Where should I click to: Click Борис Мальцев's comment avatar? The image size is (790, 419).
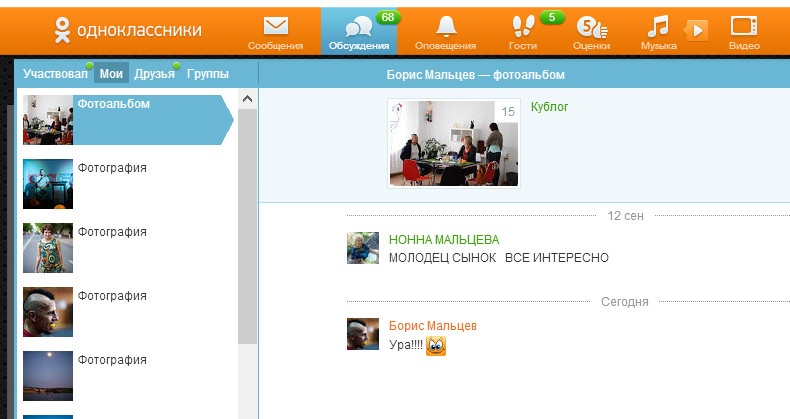[x=363, y=334]
